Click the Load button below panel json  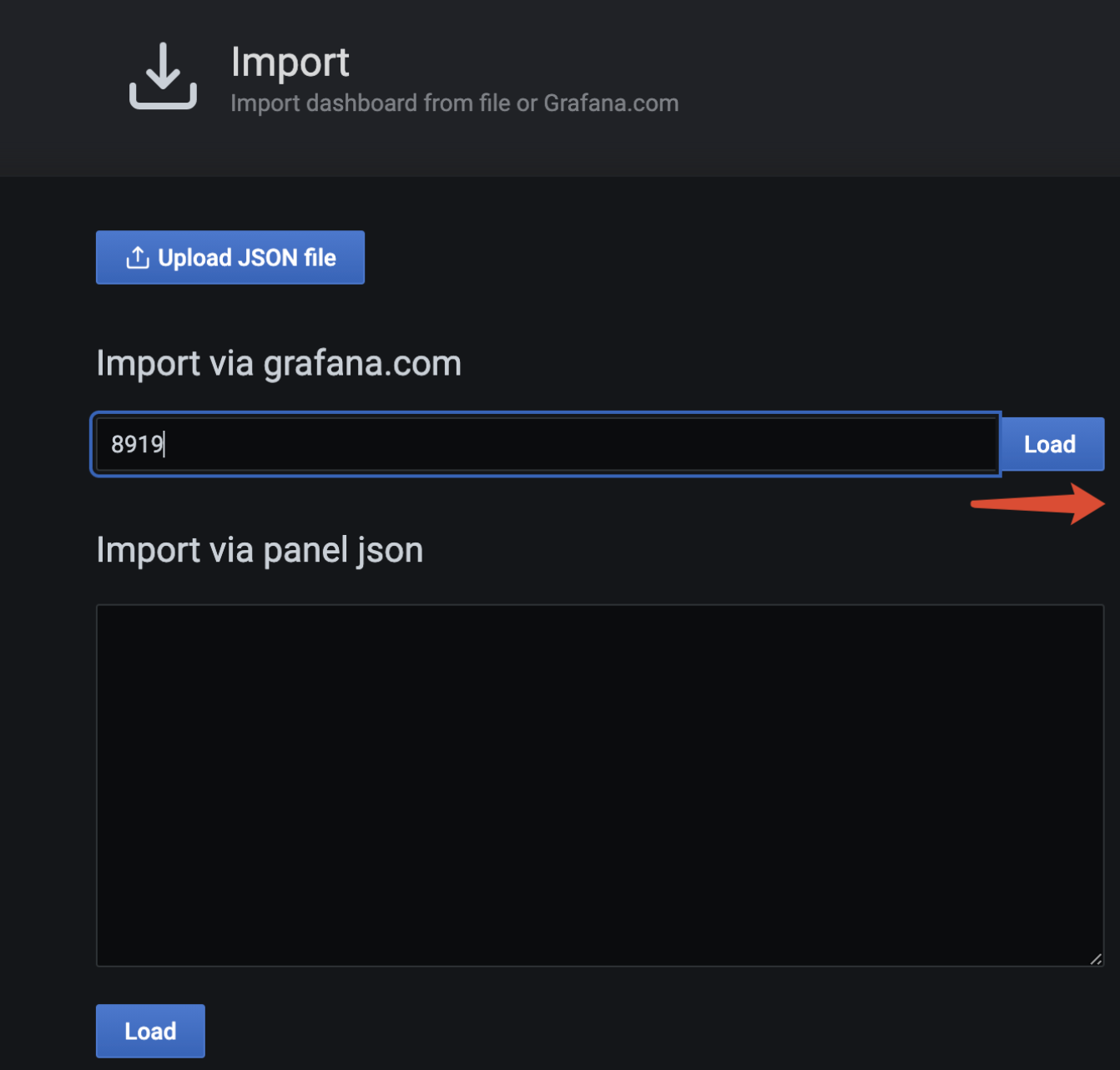150,1031
